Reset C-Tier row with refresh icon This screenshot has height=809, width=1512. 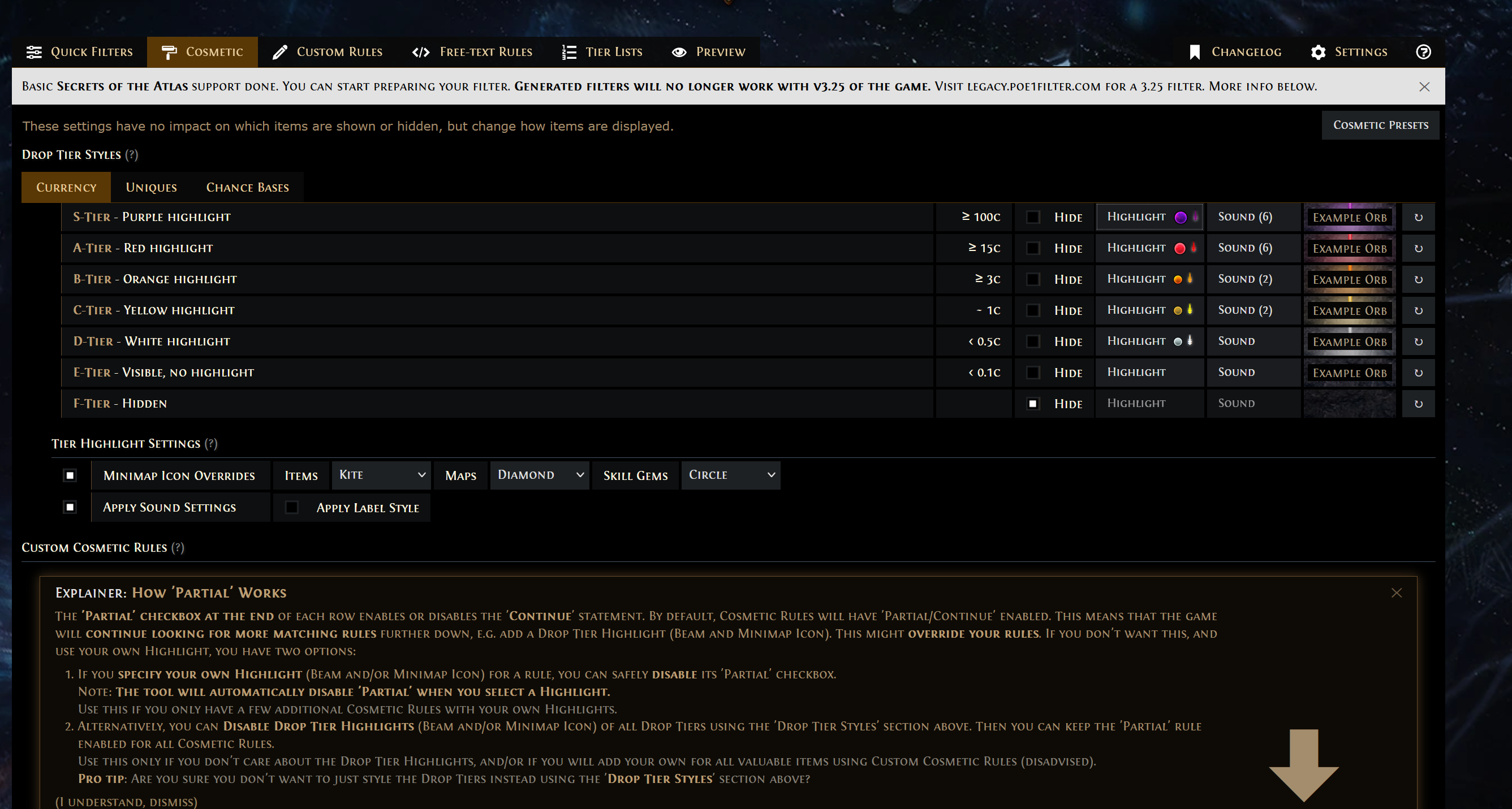pos(1418,311)
